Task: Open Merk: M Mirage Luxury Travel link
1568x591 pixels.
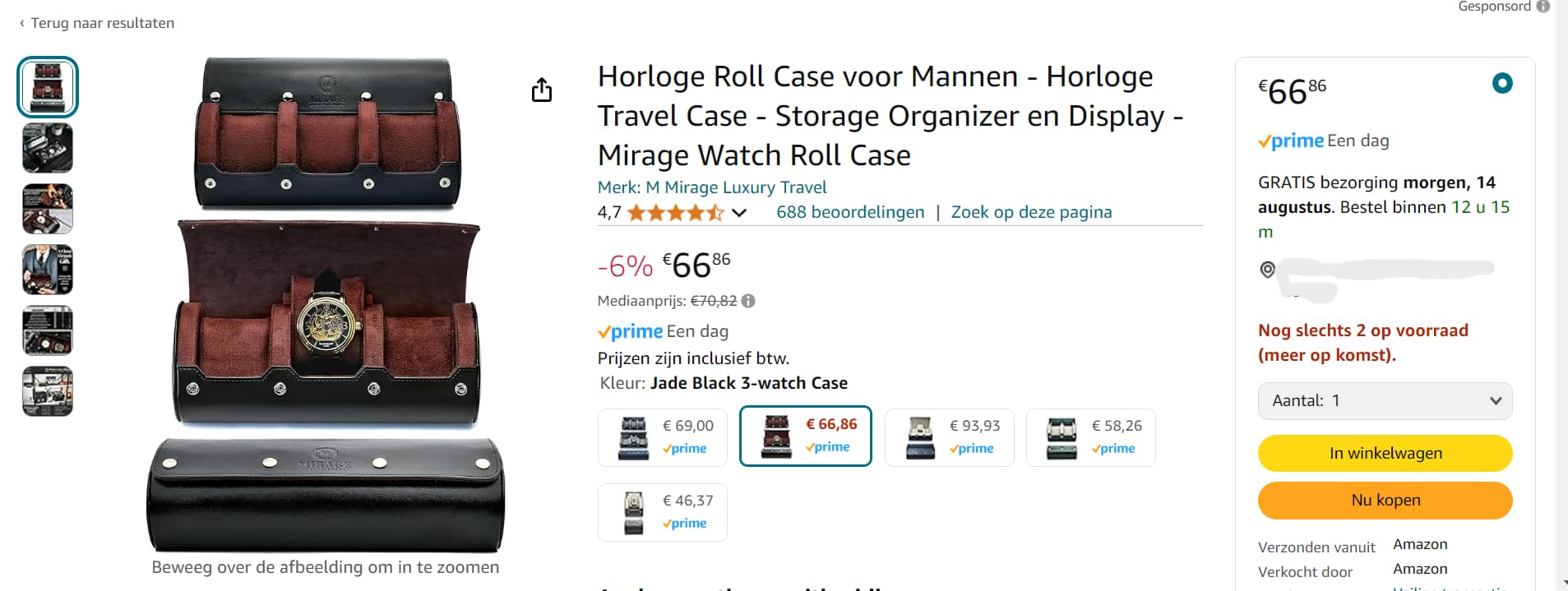Action: click(x=712, y=187)
